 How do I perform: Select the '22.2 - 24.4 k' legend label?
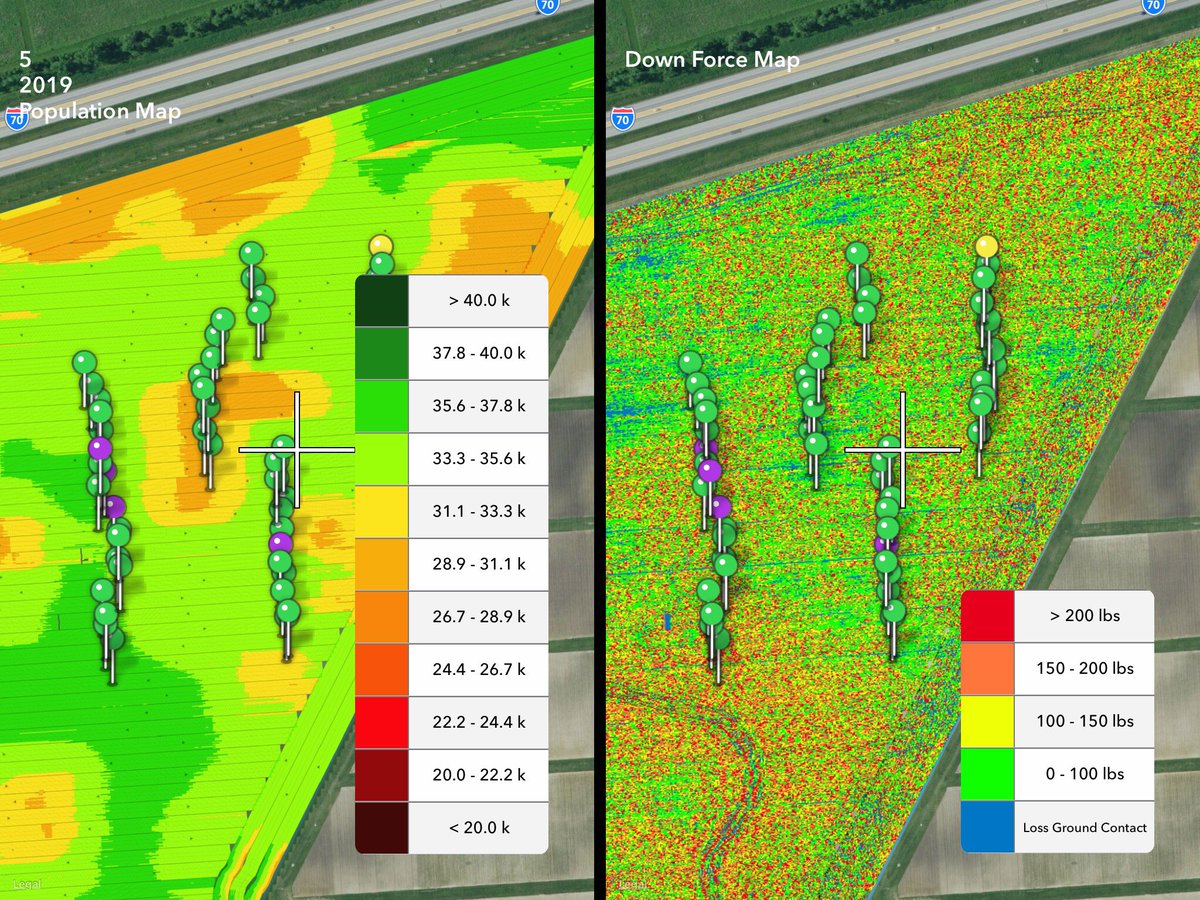(x=478, y=722)
